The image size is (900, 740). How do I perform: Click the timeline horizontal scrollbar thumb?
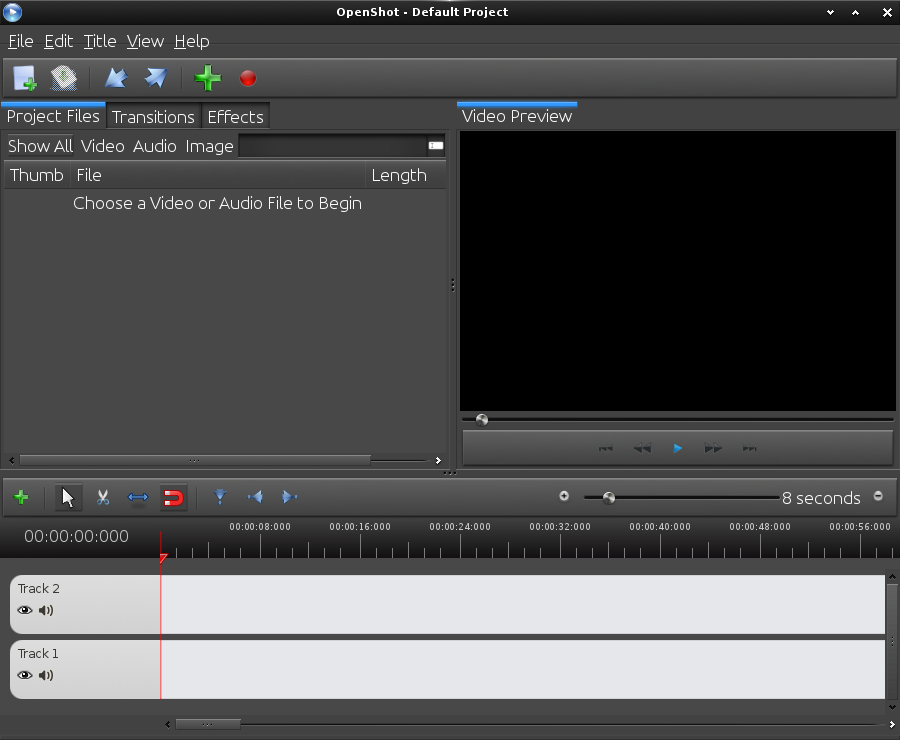(208, 724)
